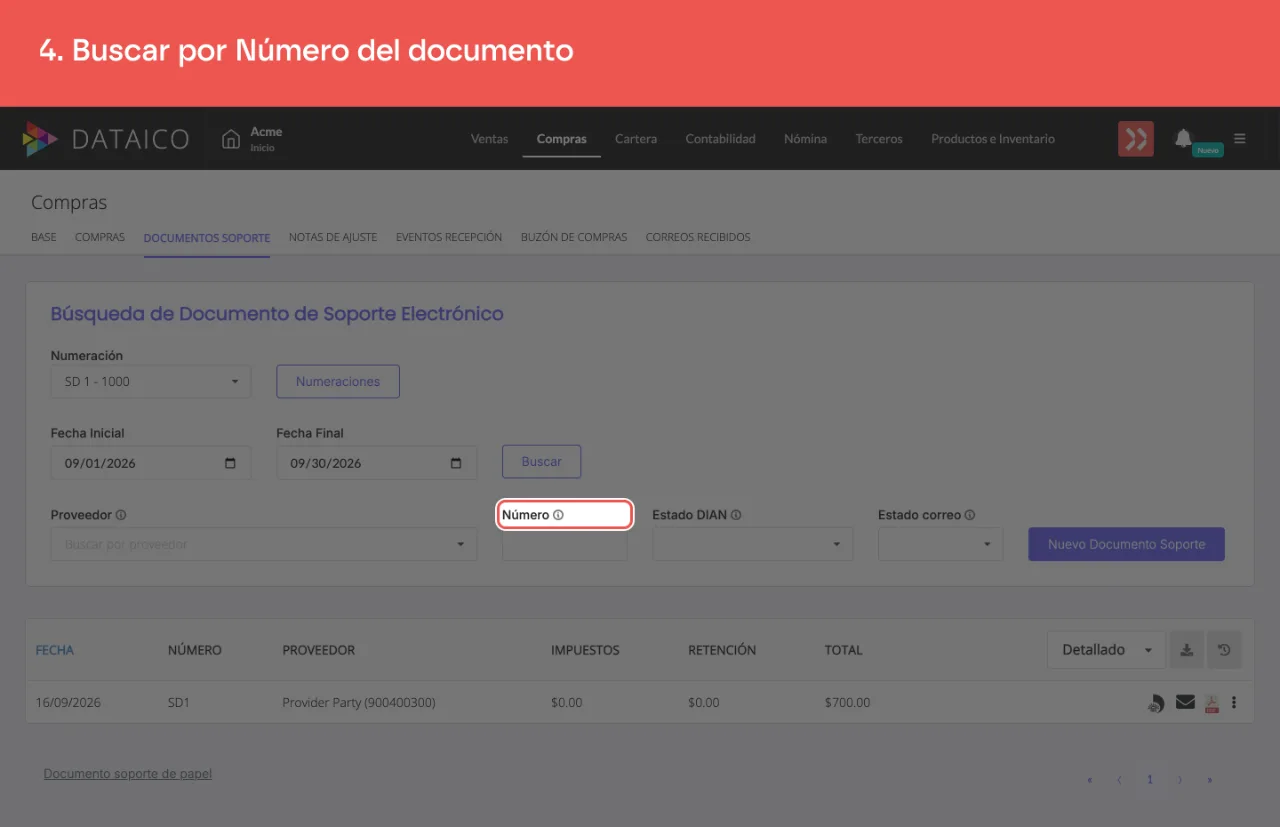Click the envelope email icon on the SD1 row

[x=1185, y=702]
